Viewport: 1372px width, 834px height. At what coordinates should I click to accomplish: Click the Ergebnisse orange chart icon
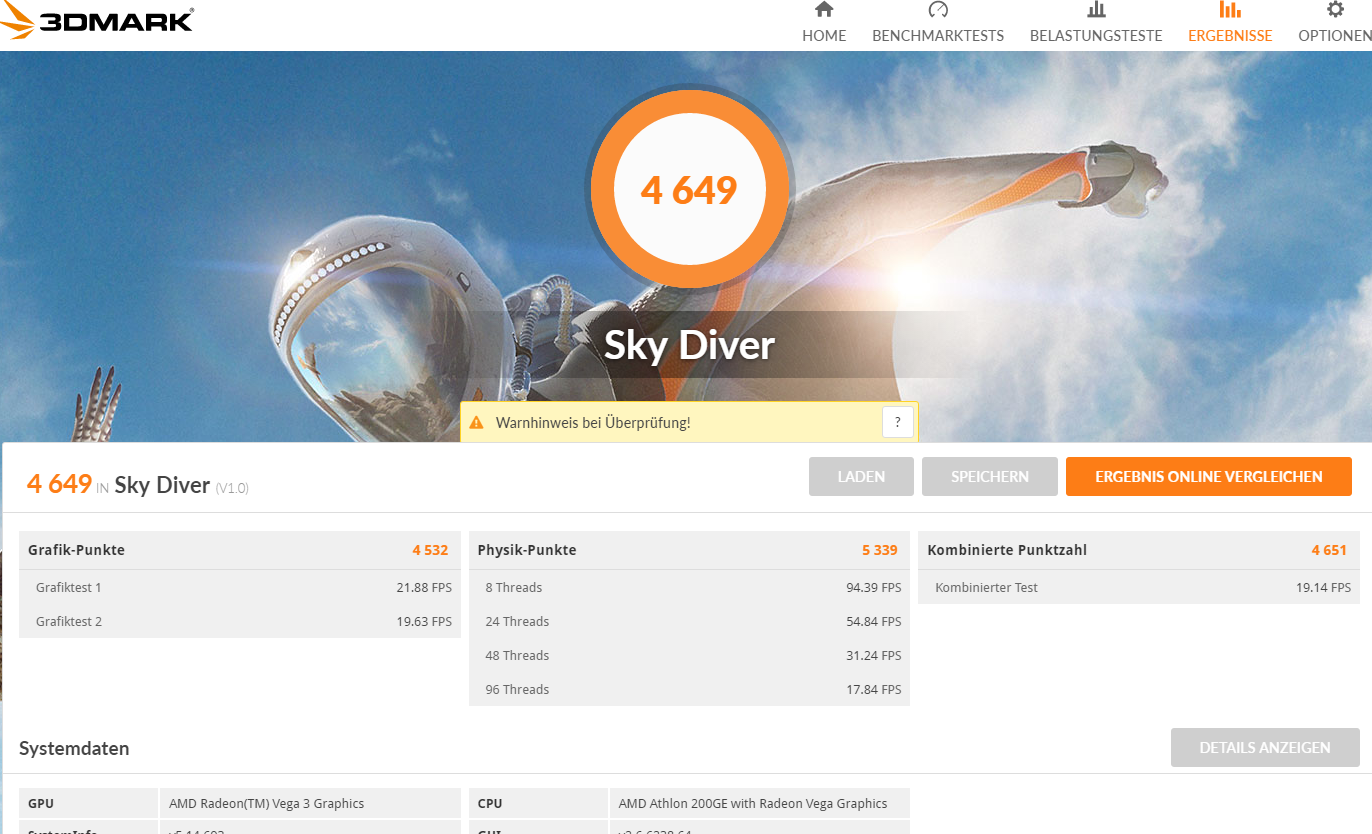click(1230, 10)
